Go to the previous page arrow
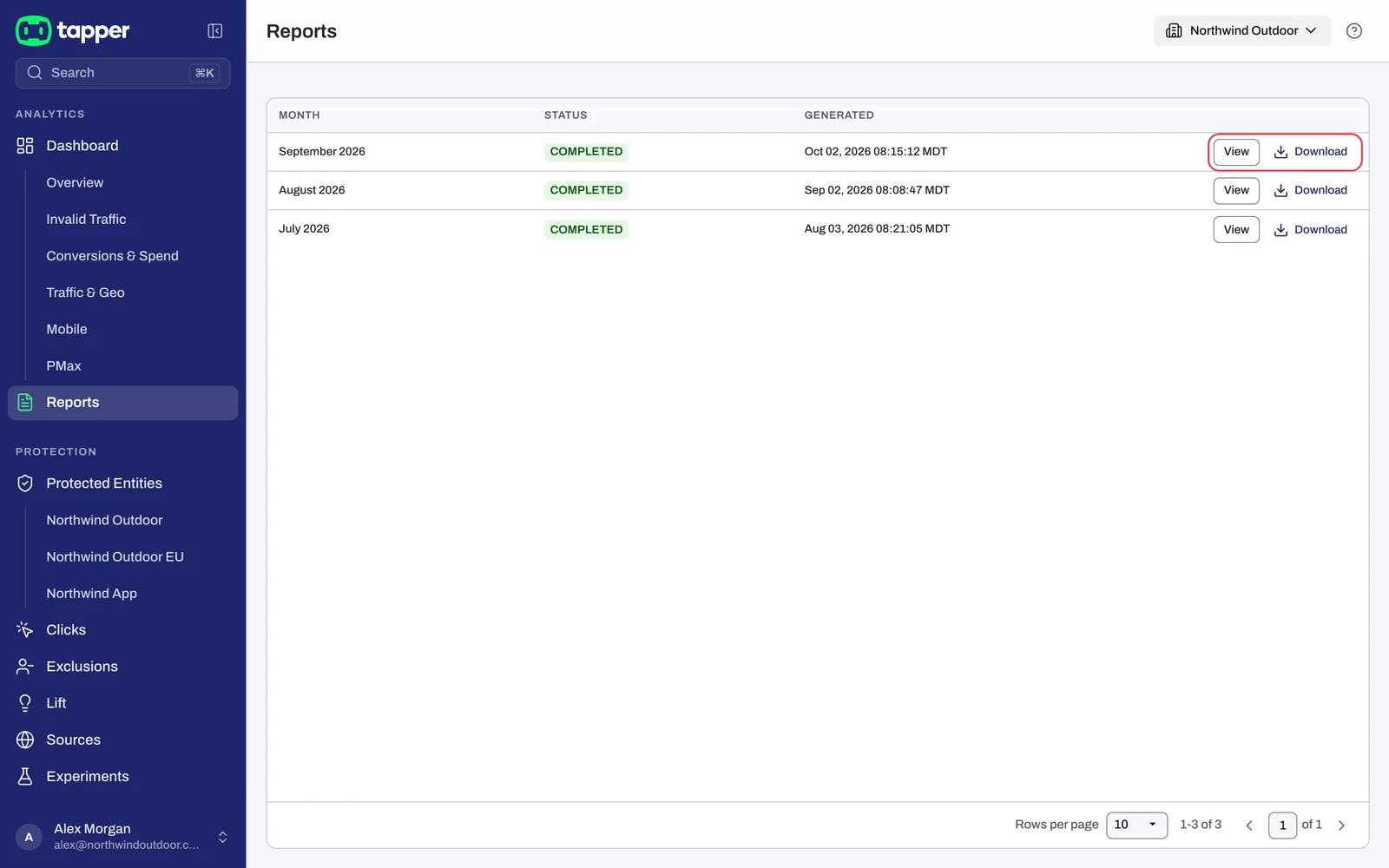This screenshot has width=1389, height=868. 1249,825
